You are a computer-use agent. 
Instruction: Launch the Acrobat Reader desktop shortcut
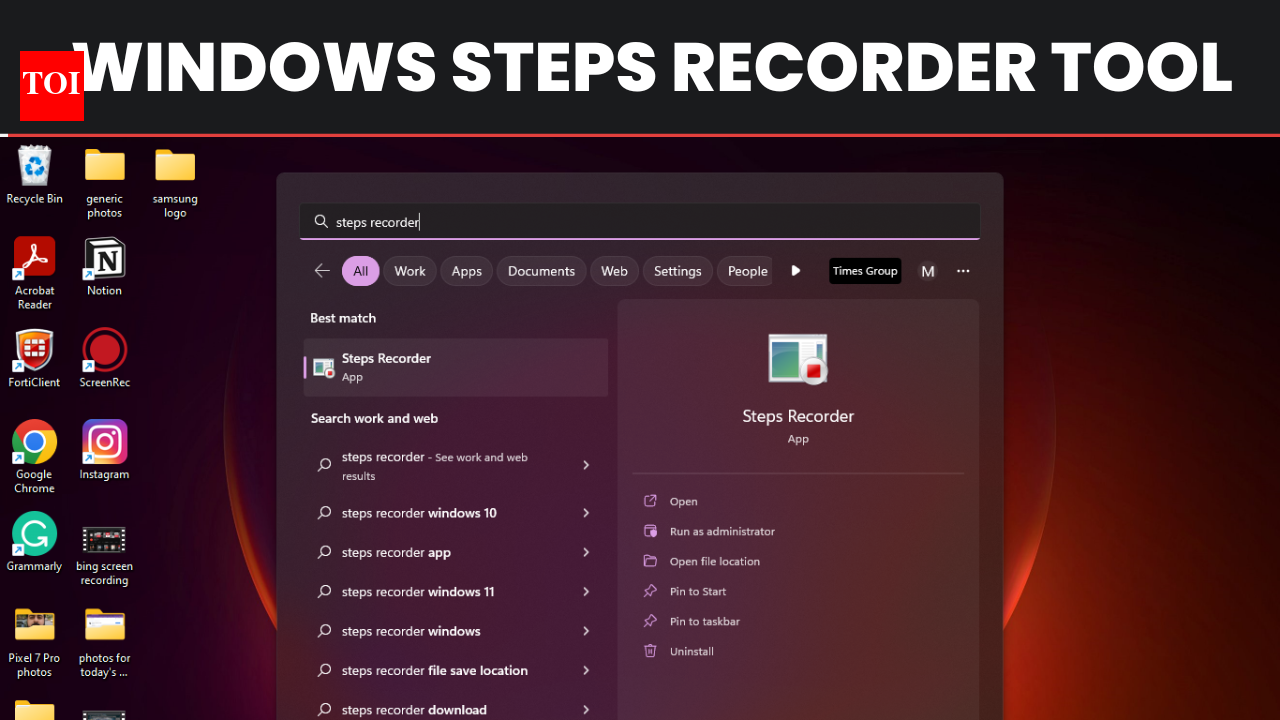(34, 273)
